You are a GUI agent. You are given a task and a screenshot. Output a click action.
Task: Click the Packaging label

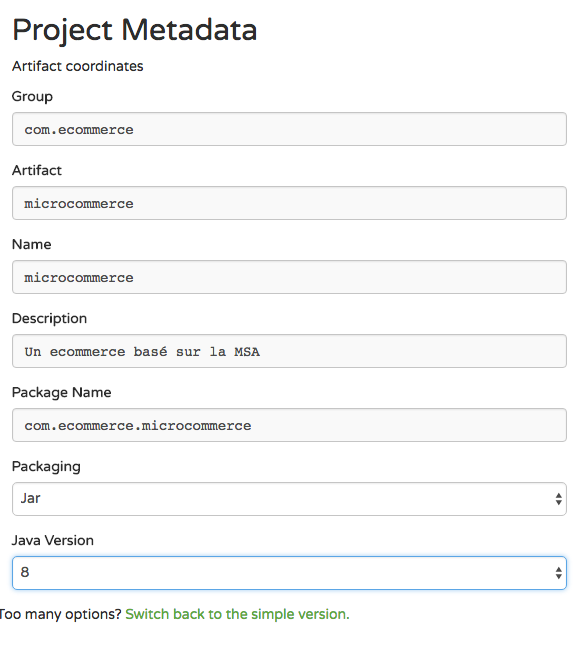(x=46, y=467)
